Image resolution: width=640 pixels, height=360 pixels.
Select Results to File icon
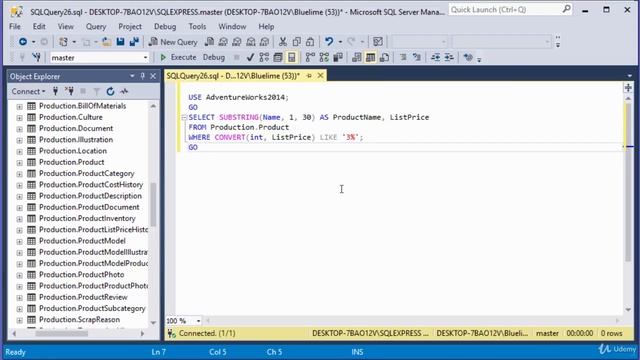click(384, 58)
